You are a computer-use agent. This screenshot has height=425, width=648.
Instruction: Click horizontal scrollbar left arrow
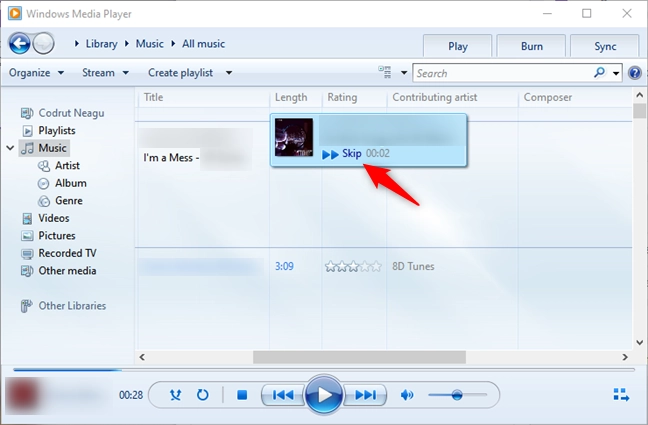point(142,357)
